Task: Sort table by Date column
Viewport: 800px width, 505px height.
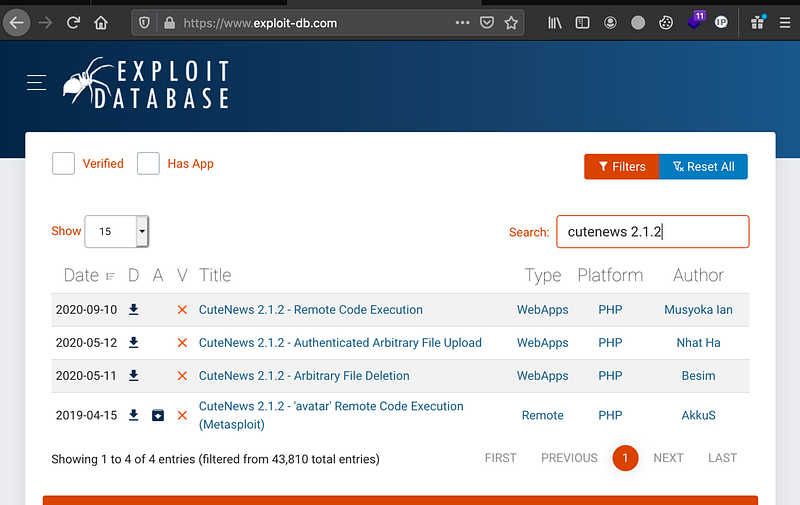Action: point(89,275)
